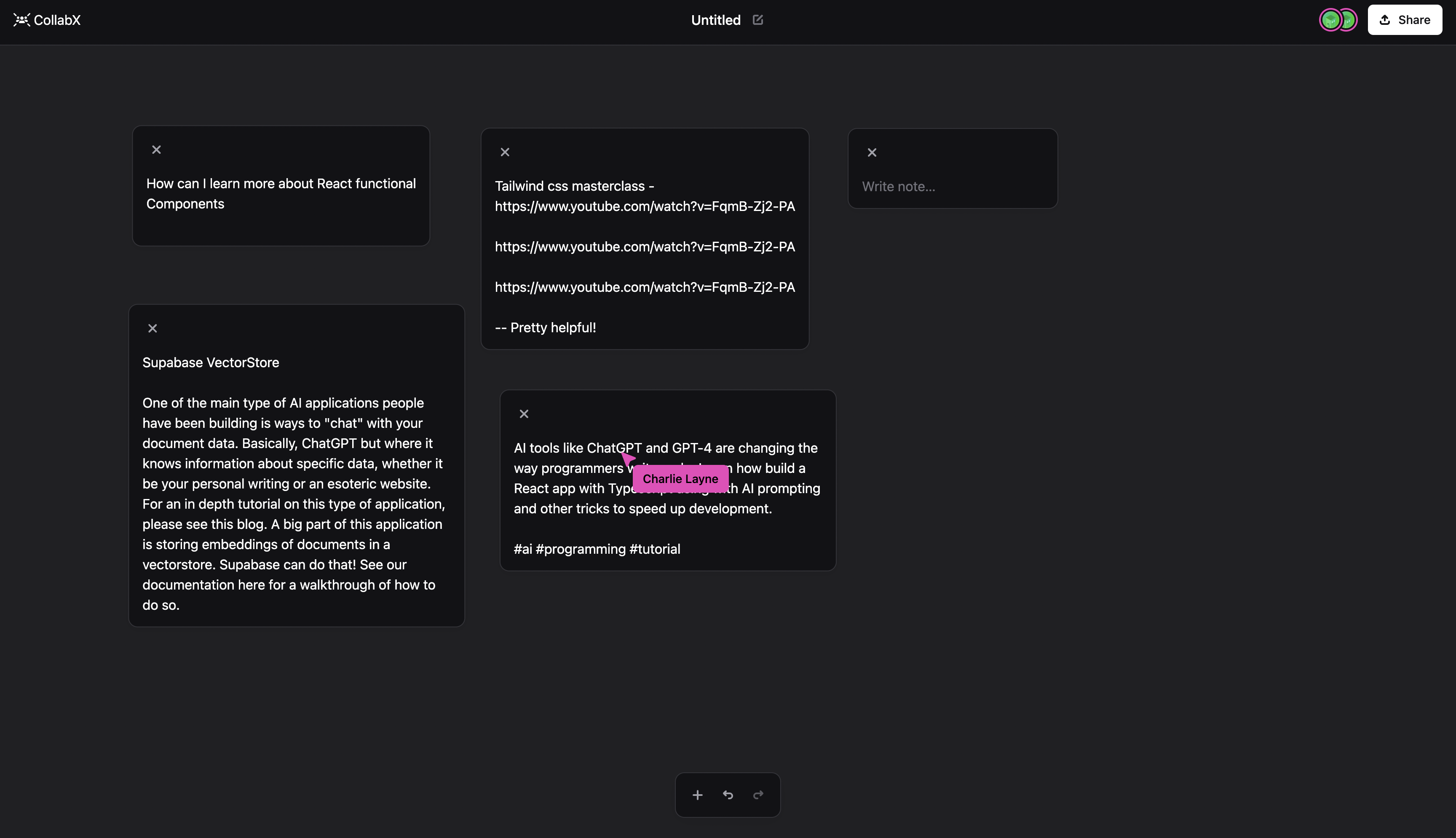Click the second collaborator avatar
The width and height of the screenshot is (1456, 838).
click(x=1349, y=20)
